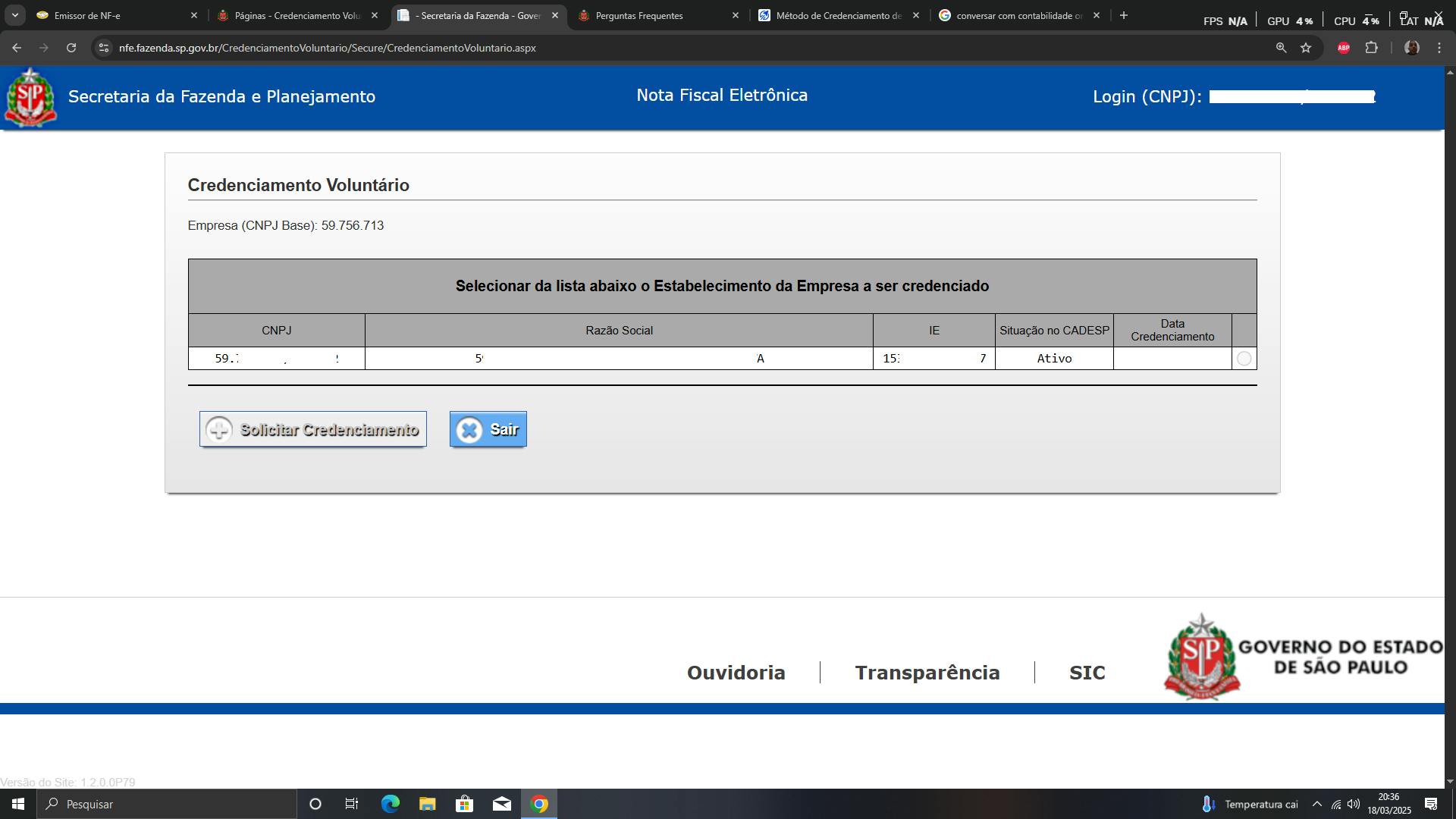Go back with the browser back arrow

(17, 48)
